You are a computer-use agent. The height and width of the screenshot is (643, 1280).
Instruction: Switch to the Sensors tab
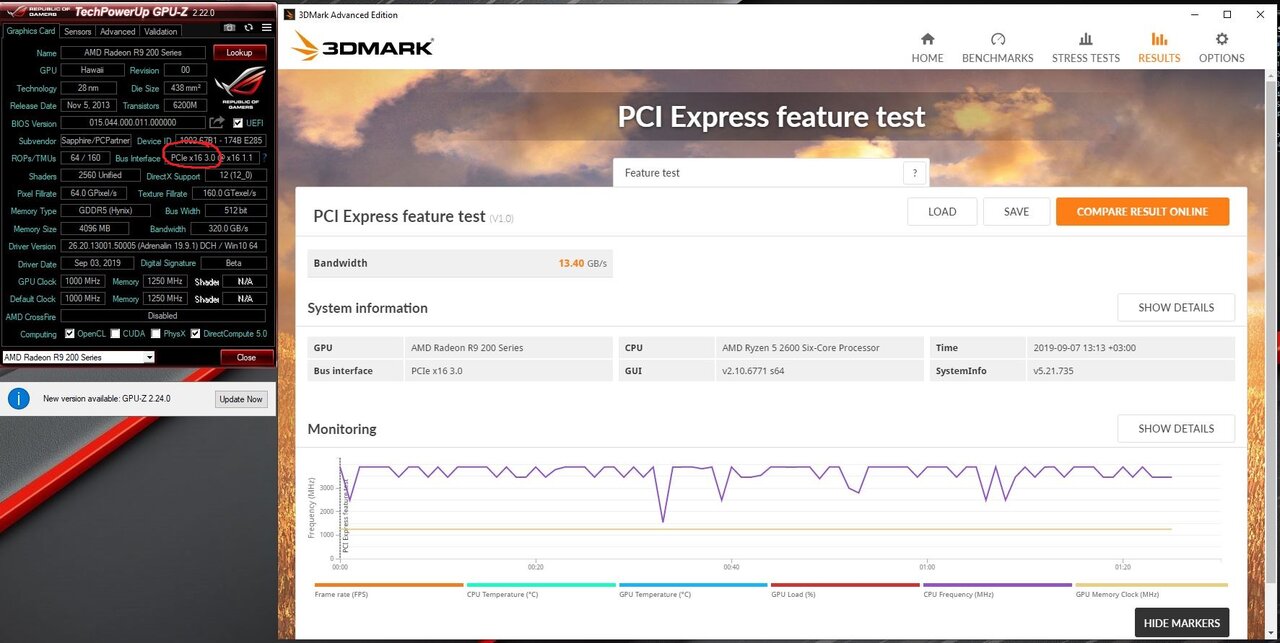point(78,31)
